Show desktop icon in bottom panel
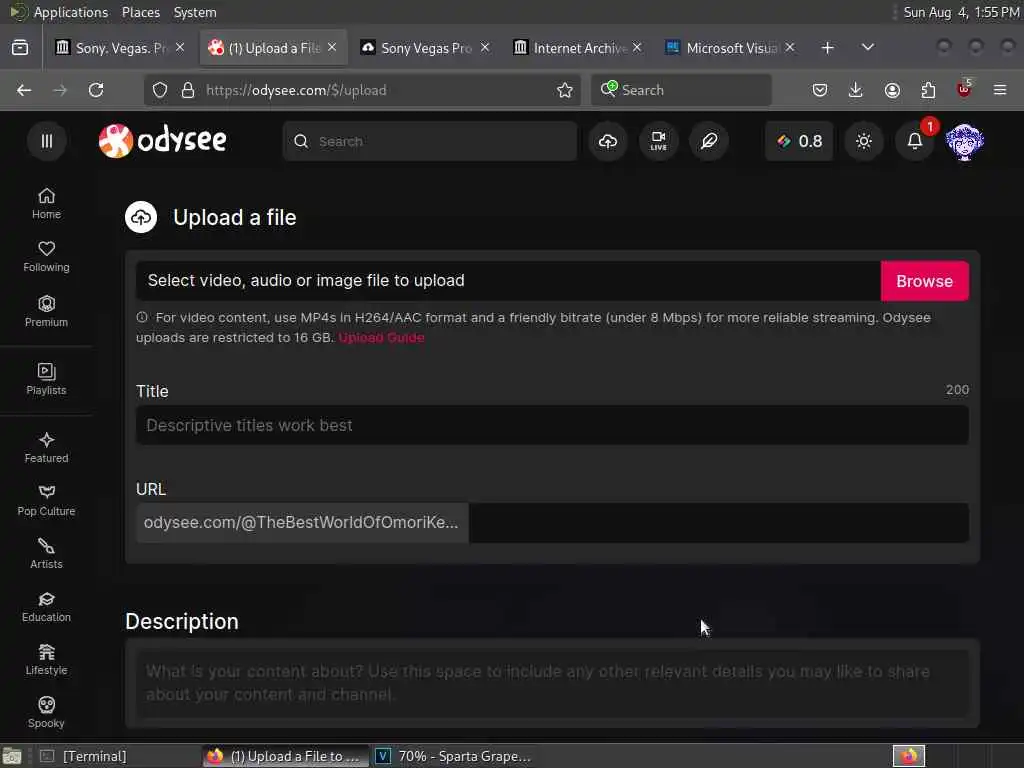1024x768 pixels. (12, 756)
